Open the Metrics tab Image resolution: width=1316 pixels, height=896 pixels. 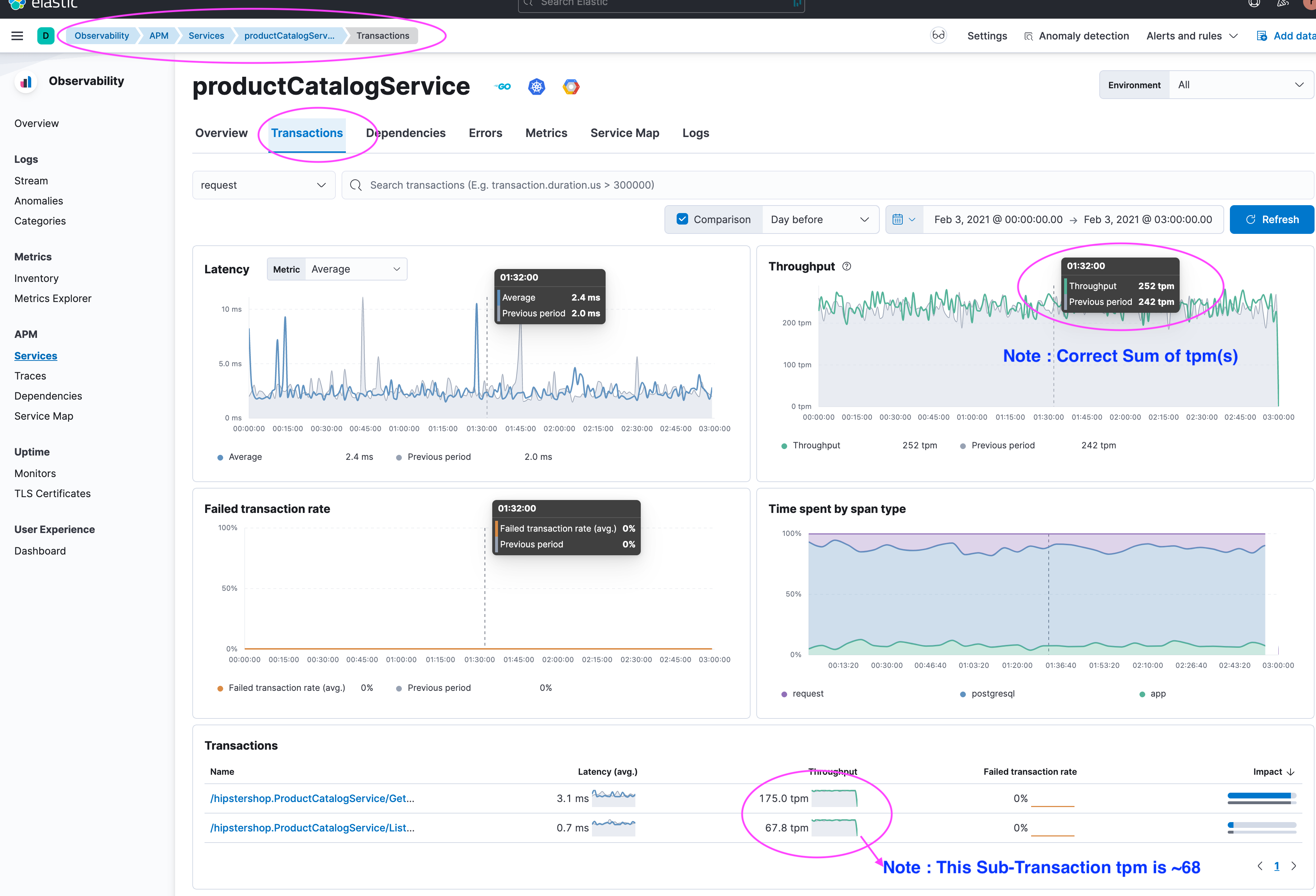pyautogui.click(x=546, y=133)
